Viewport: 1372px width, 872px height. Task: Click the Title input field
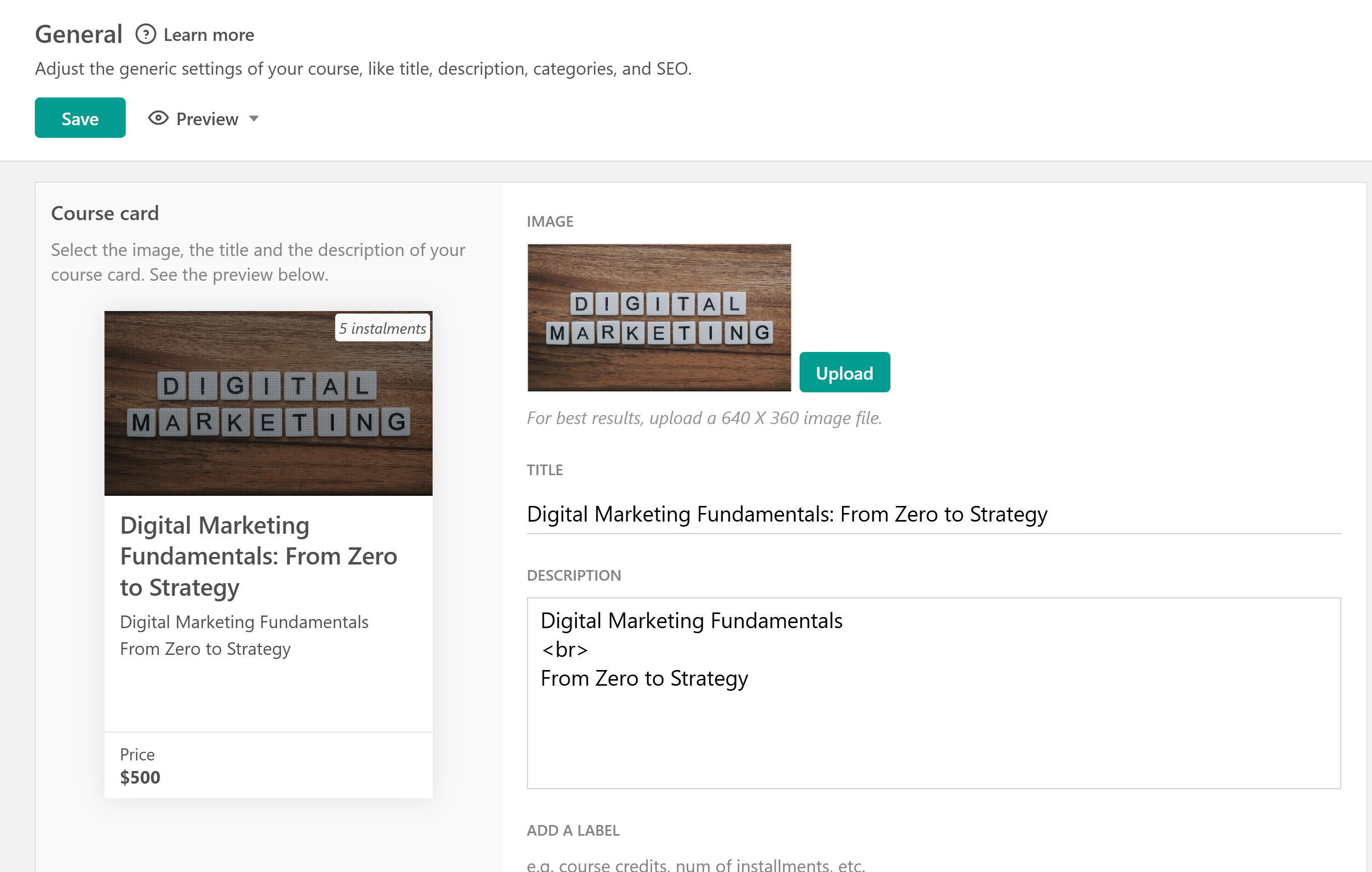(933, 514)
